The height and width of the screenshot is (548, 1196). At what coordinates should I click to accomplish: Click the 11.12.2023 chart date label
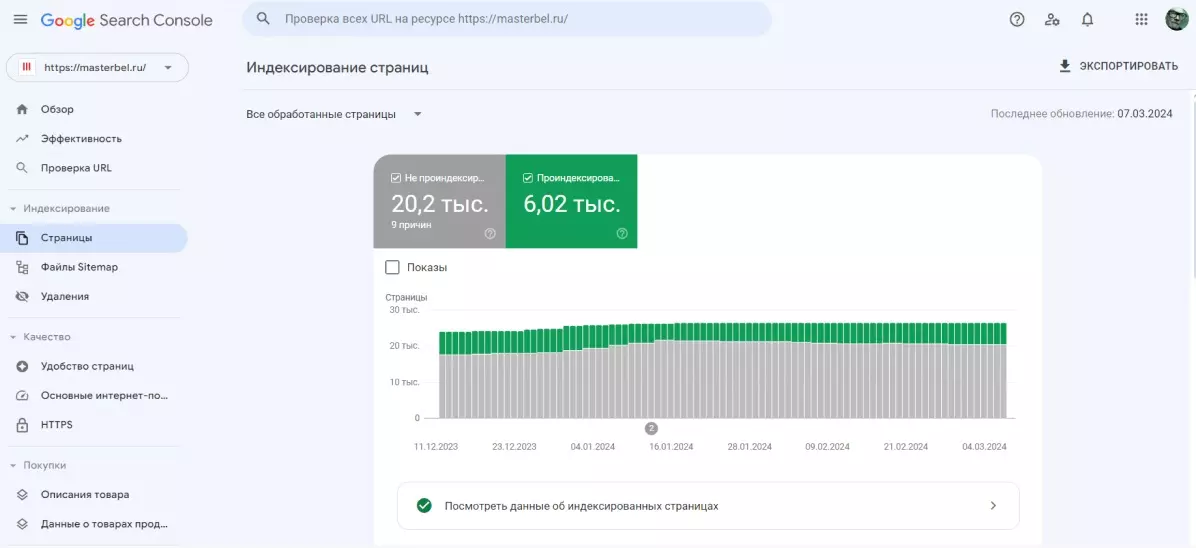point(436,447)
